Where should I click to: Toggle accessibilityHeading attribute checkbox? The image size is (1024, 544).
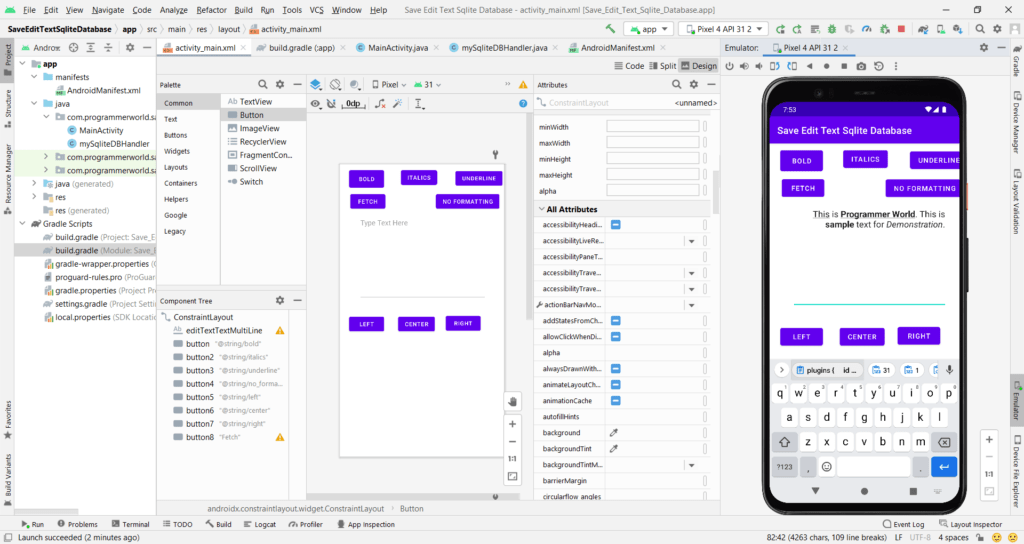click(x=615, y=225)
